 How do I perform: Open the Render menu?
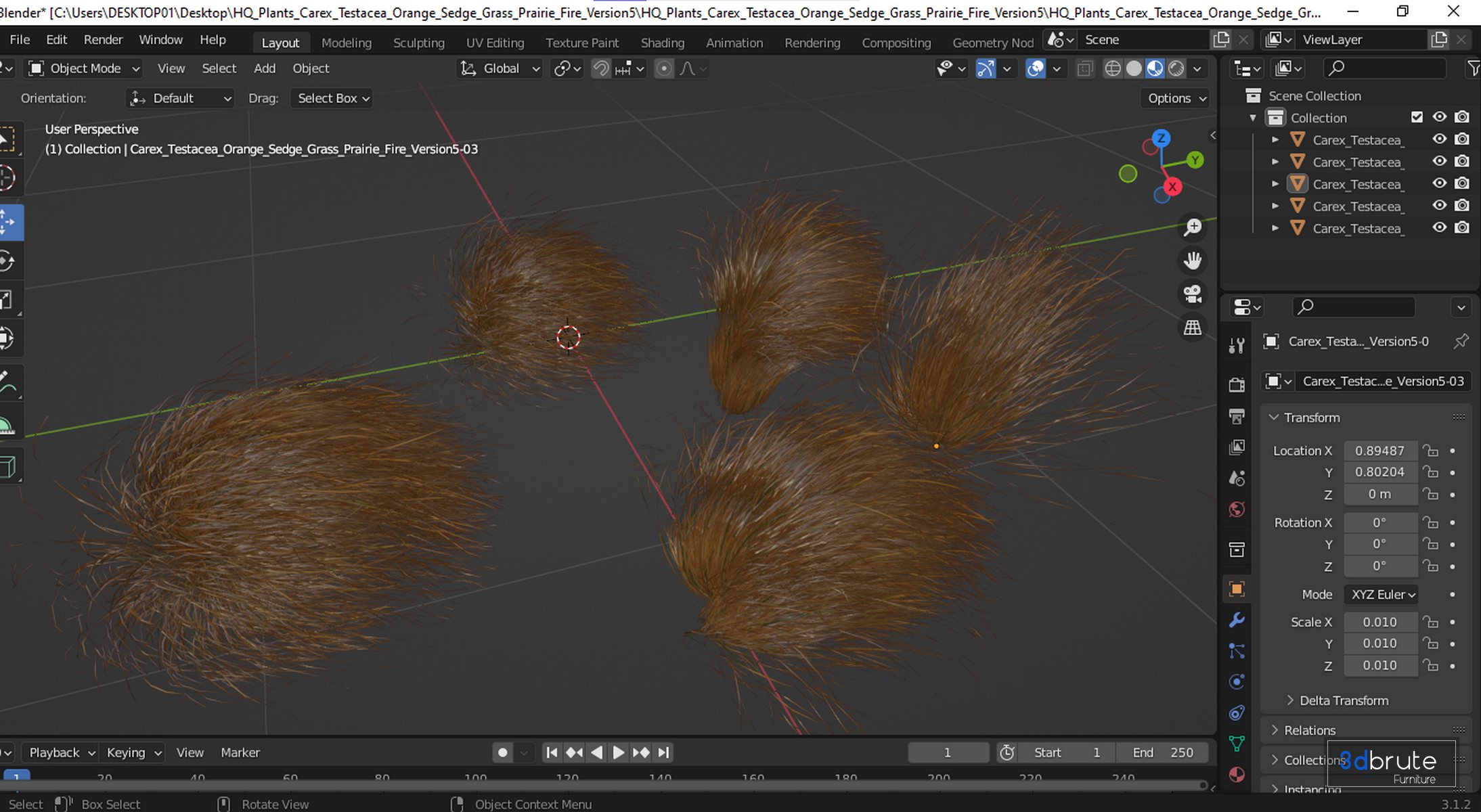coord(103,40)
